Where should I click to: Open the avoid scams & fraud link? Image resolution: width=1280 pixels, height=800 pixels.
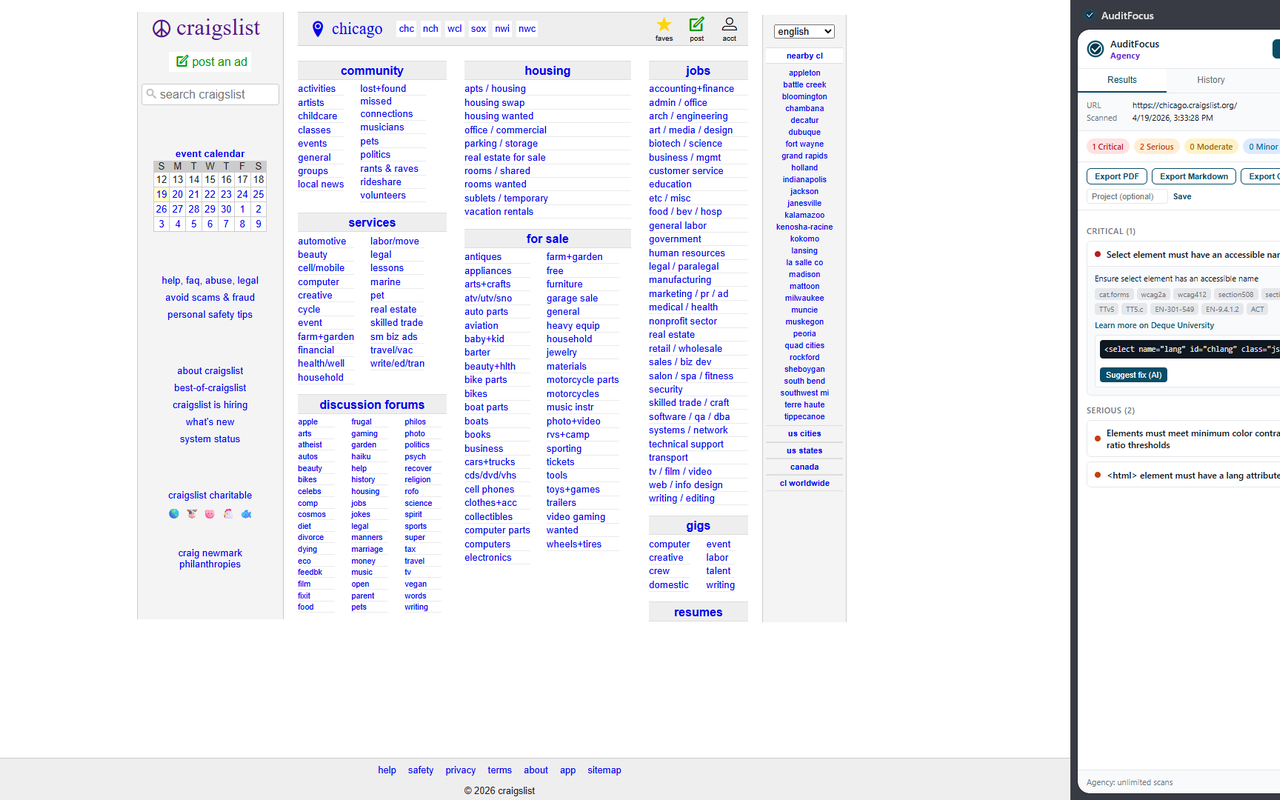tap(210, 298)
